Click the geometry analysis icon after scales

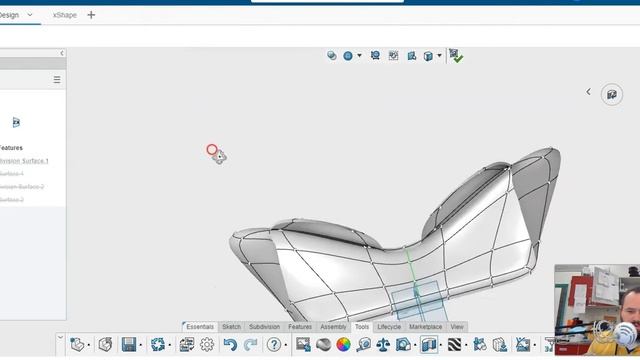[403, 345]
